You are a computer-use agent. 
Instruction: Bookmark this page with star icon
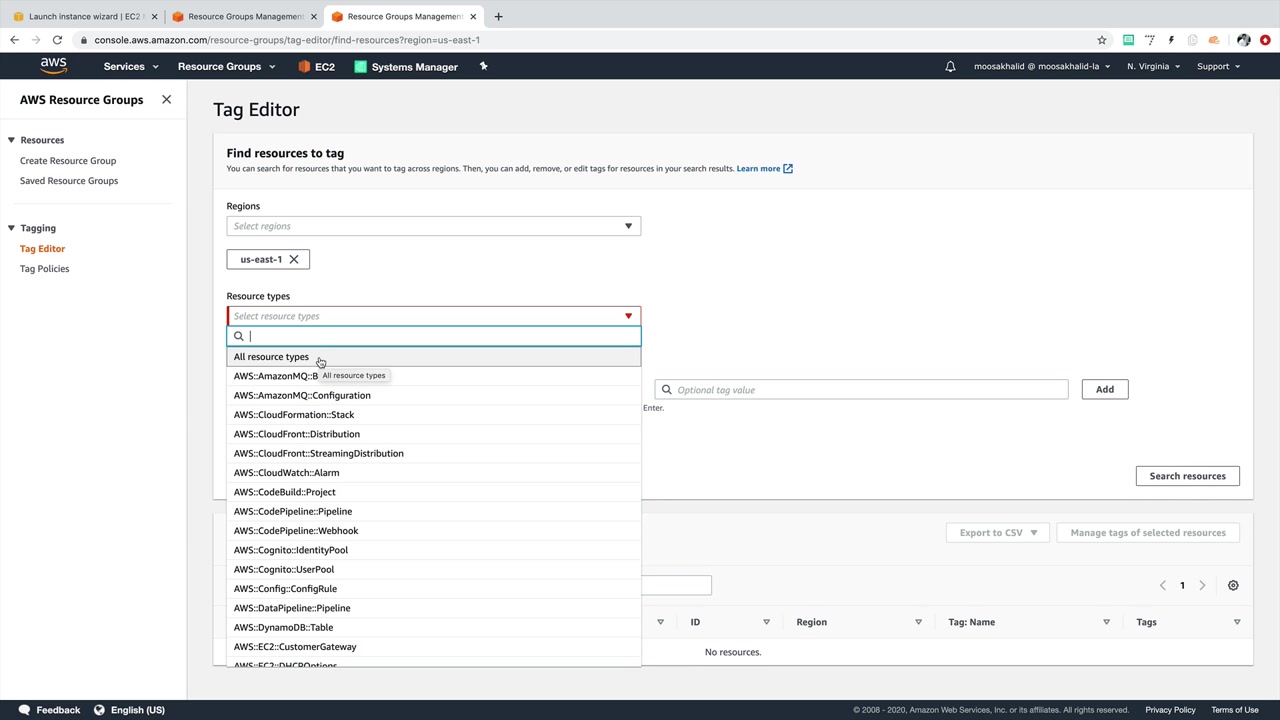pyautogui.click(x=1102, y=40)
